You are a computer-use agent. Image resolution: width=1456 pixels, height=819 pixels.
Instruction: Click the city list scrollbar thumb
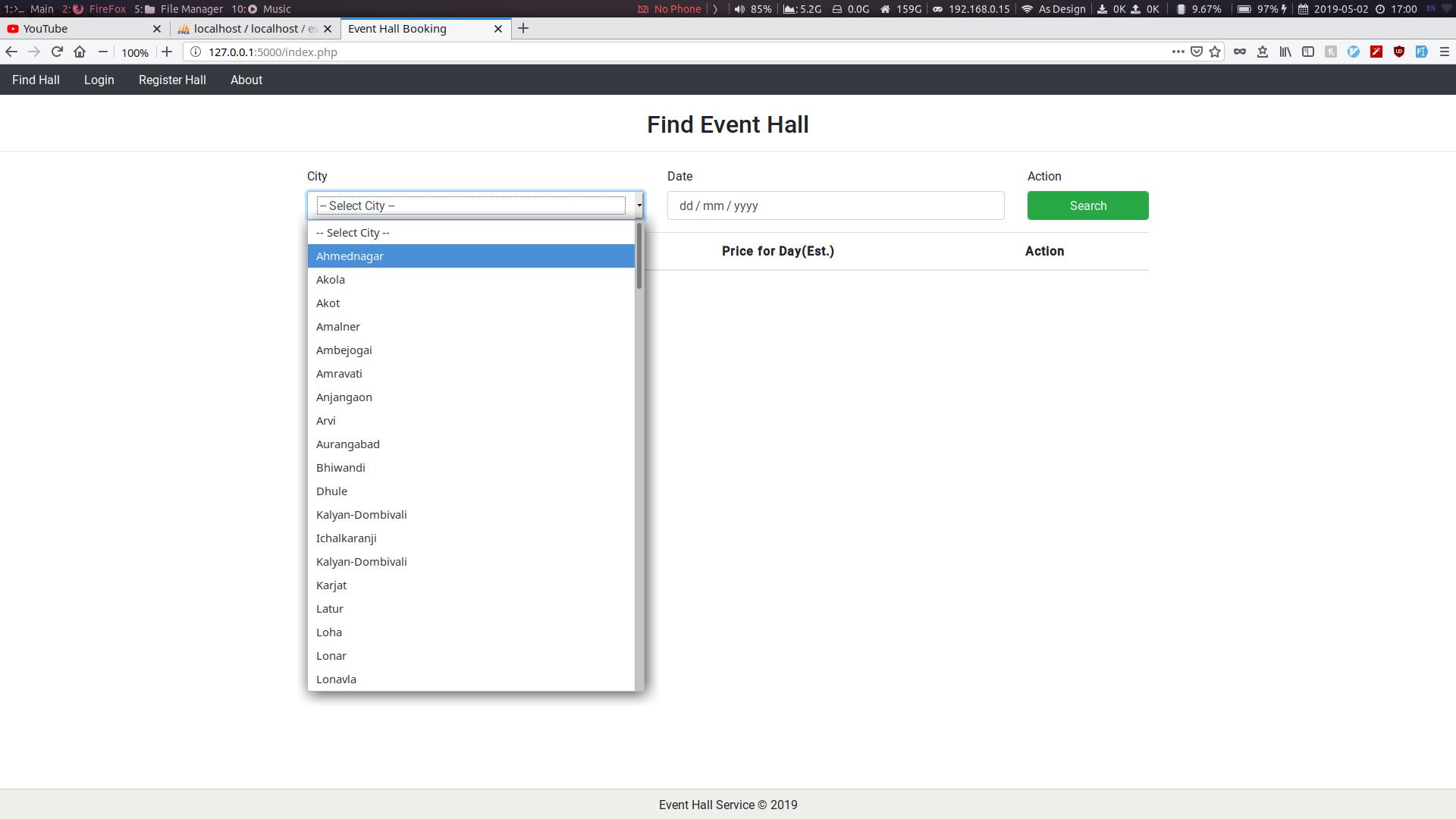click(x=639, y=256)
